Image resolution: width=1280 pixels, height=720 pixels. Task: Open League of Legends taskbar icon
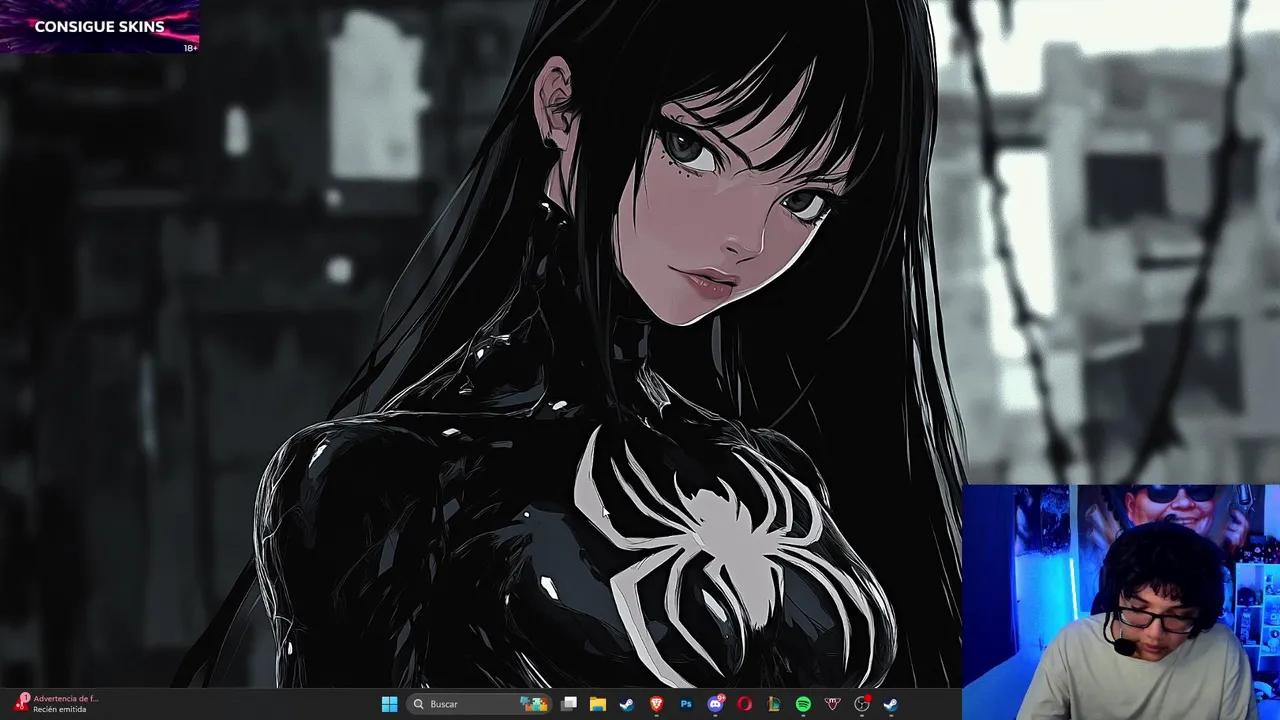tap(774, 704)
